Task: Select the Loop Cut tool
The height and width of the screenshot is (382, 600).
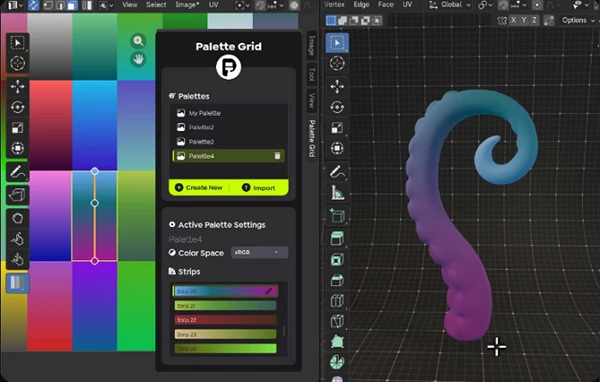Action: 337,301
